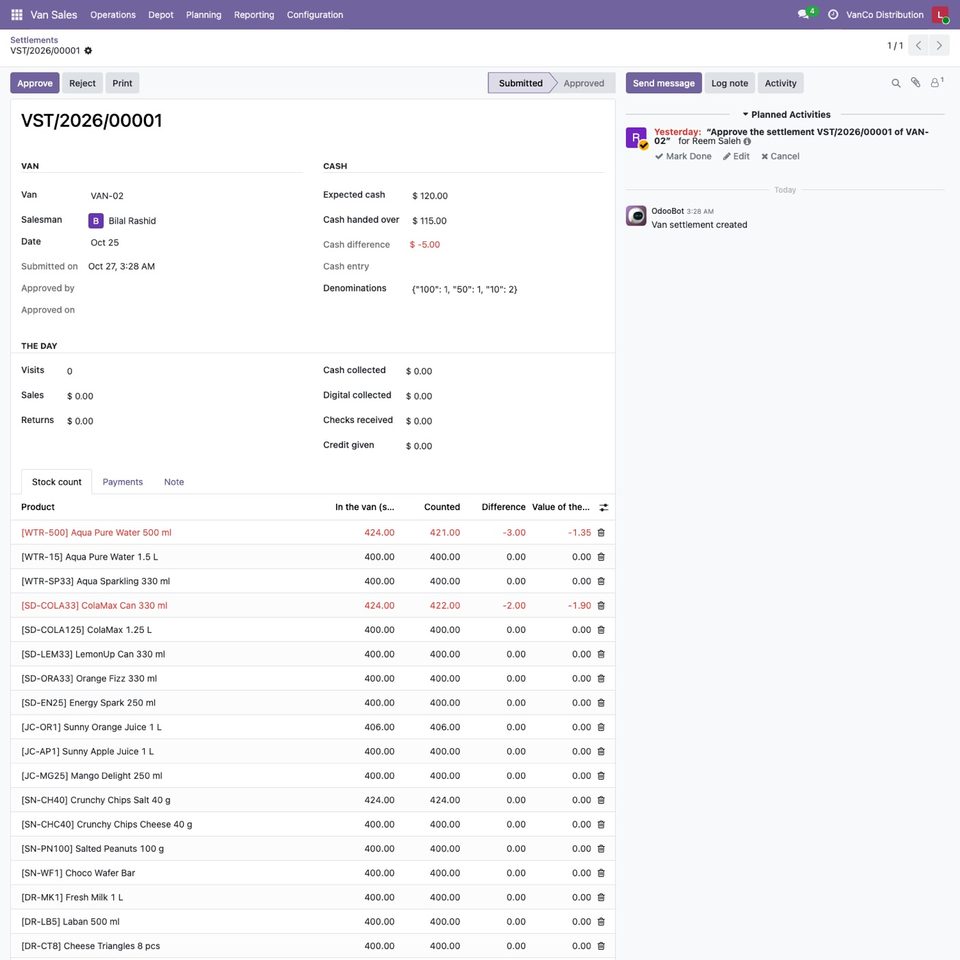Open the Depot menu
The image size is (960, 960).
[x=161, y=15]
